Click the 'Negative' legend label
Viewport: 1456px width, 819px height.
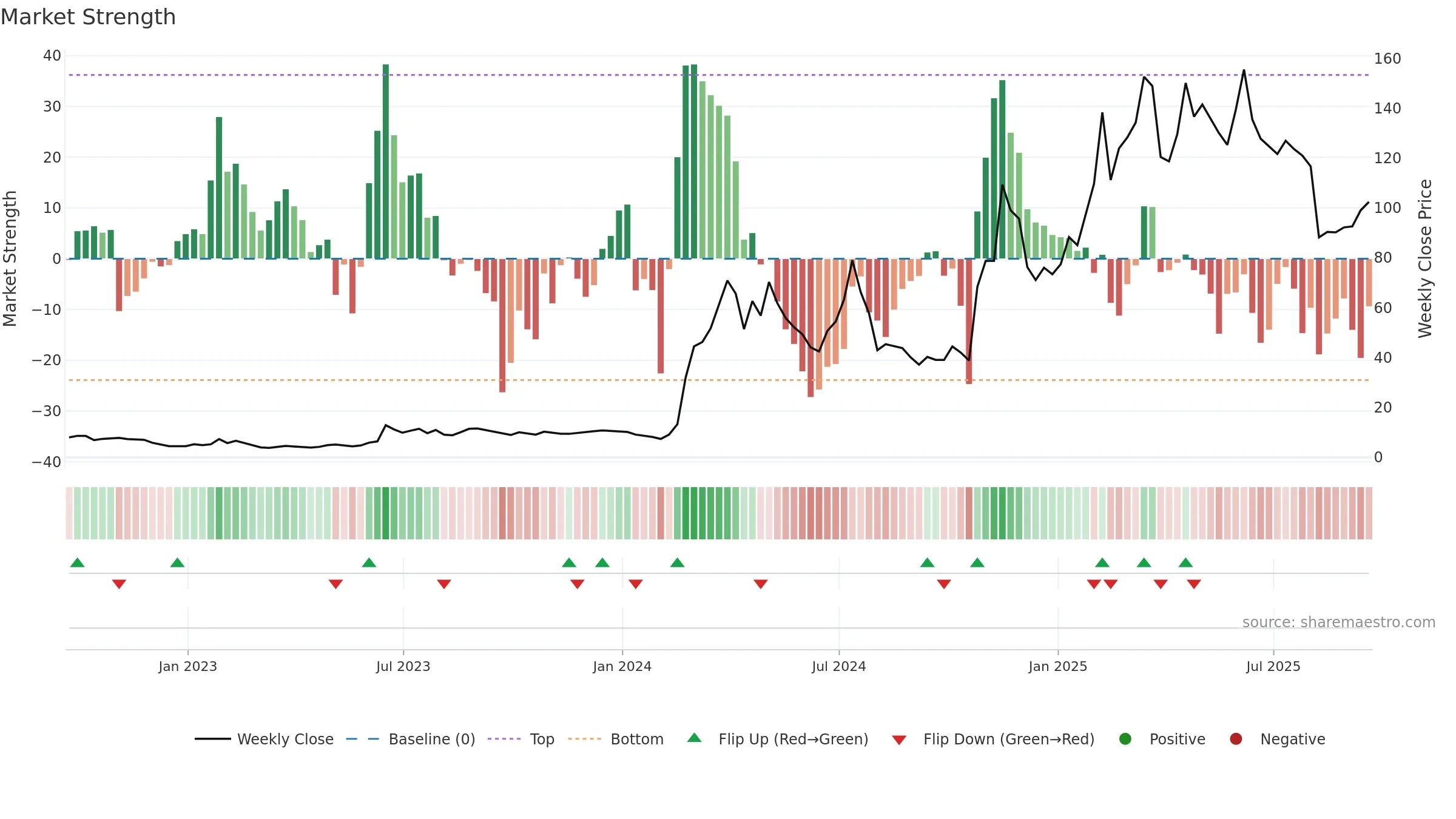[1293, 739]
